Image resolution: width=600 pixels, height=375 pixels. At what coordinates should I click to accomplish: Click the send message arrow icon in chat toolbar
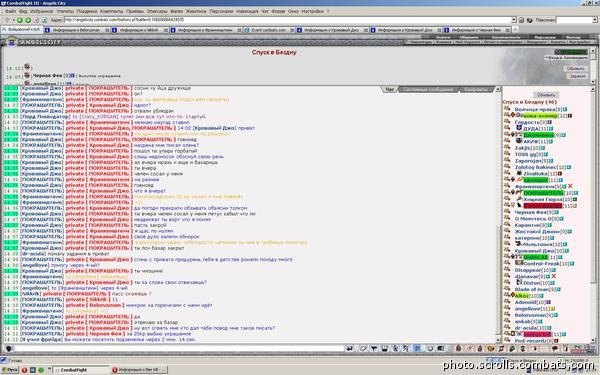pos(349,348)
